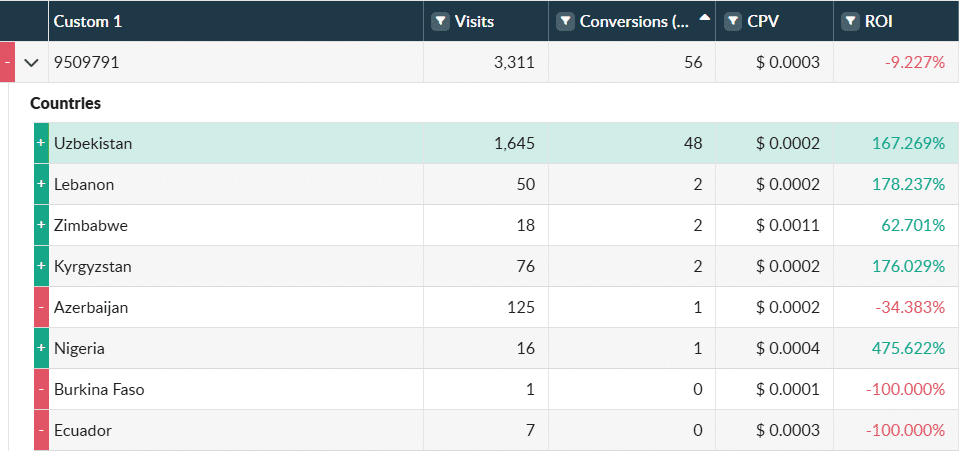Toggle the Ecuador row red minus marker
This screenshot has height=451, width=959.
click(x=41, y=431)
